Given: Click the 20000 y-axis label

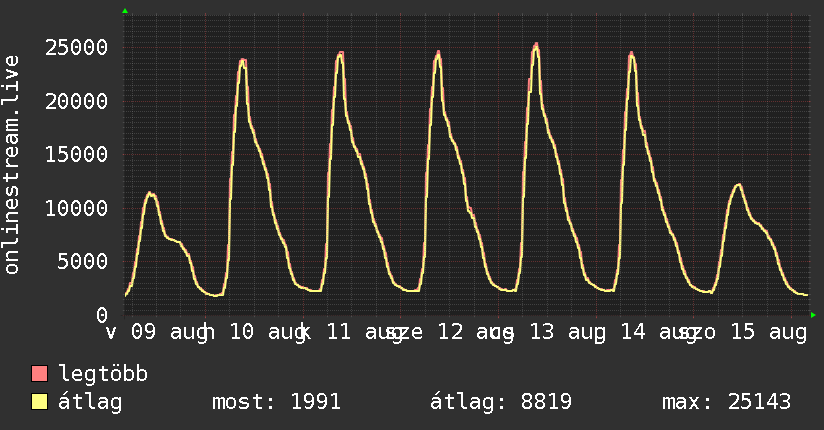Looking at the screenshot, I should [76, 101].
